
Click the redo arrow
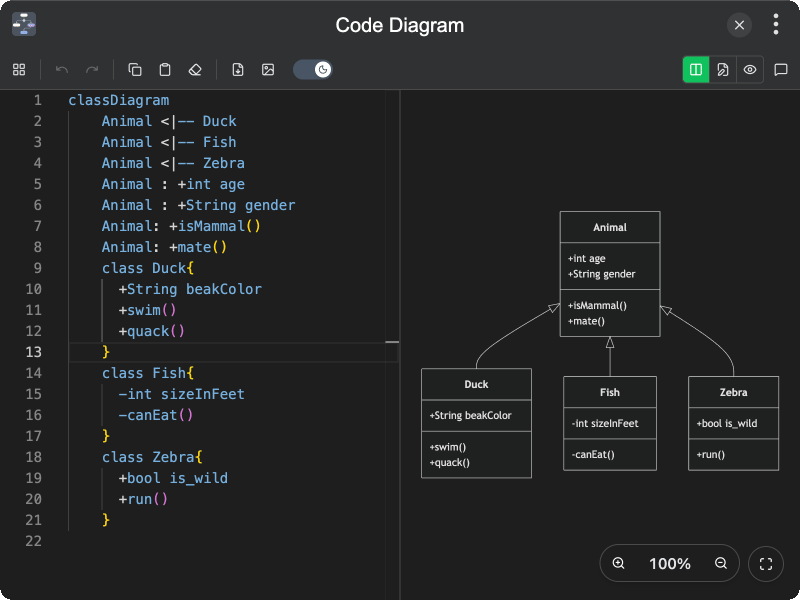coord(92,69)
